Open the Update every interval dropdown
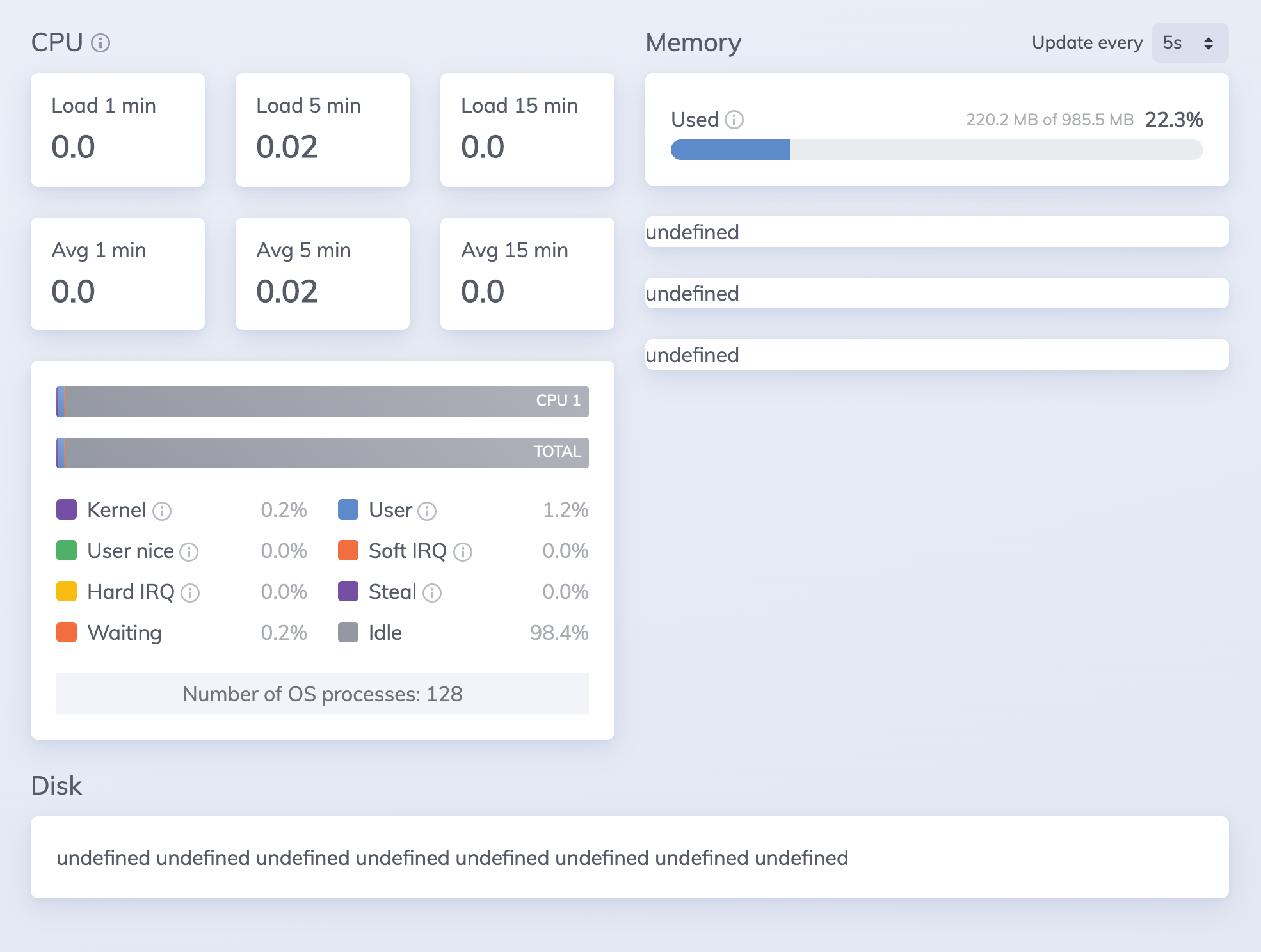The image size is (1261, 952). coord(1189,43)
